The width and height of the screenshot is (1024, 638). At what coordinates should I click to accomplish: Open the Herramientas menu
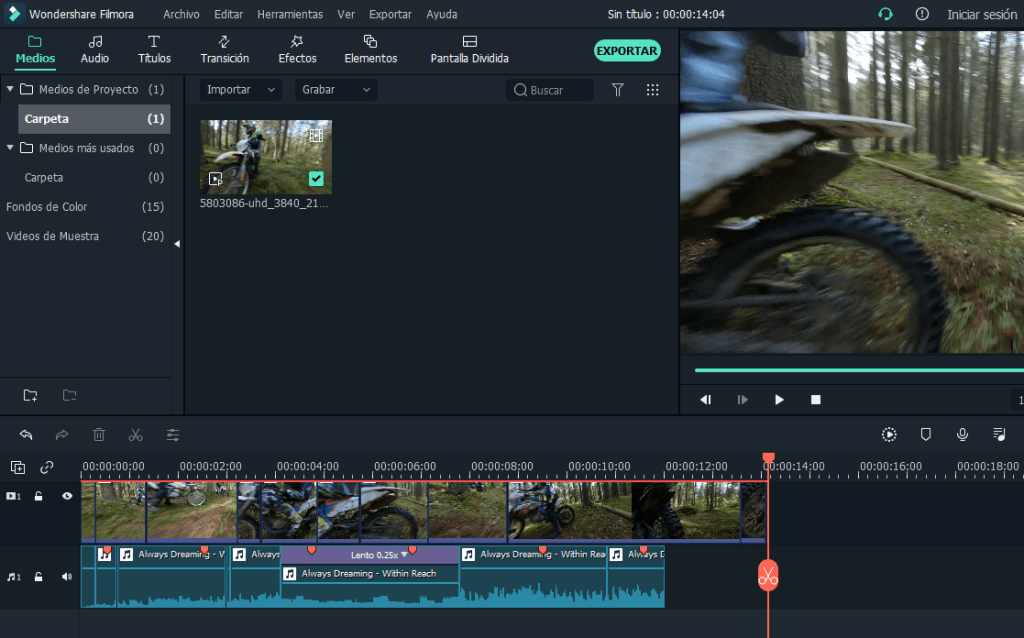289,15
